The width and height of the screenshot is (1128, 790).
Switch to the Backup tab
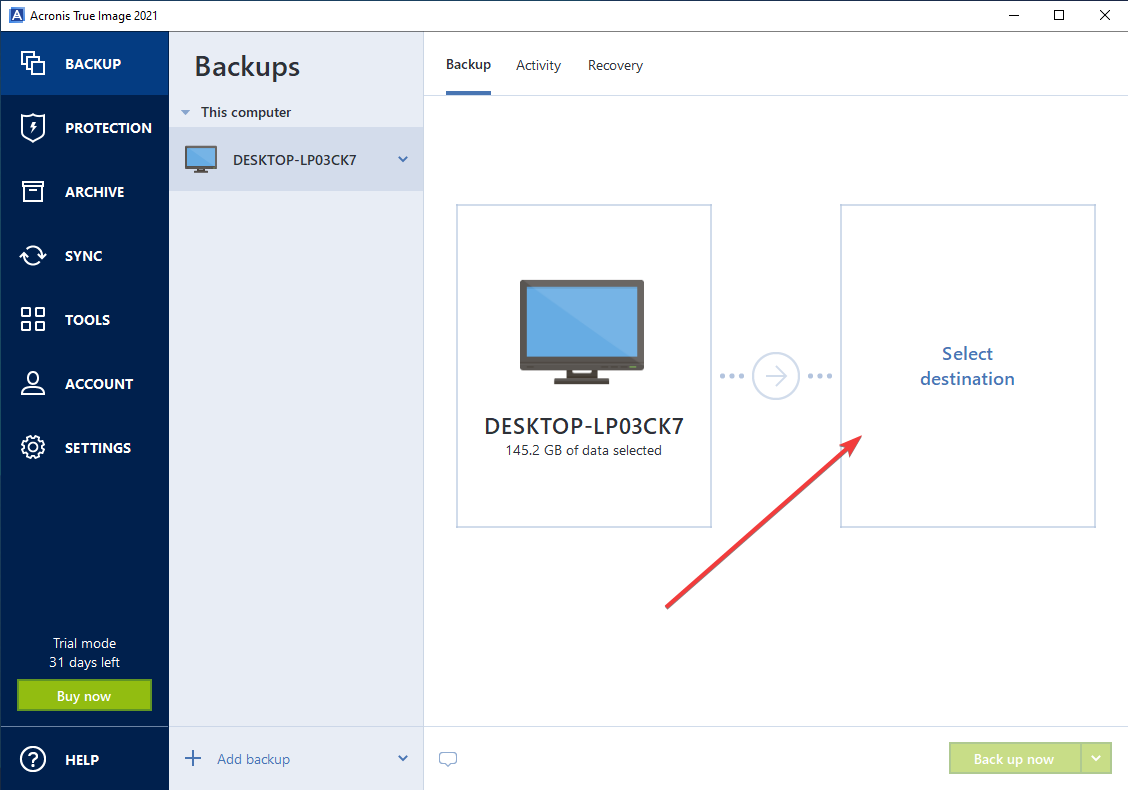pyautogui.click(x=468, y=65)
